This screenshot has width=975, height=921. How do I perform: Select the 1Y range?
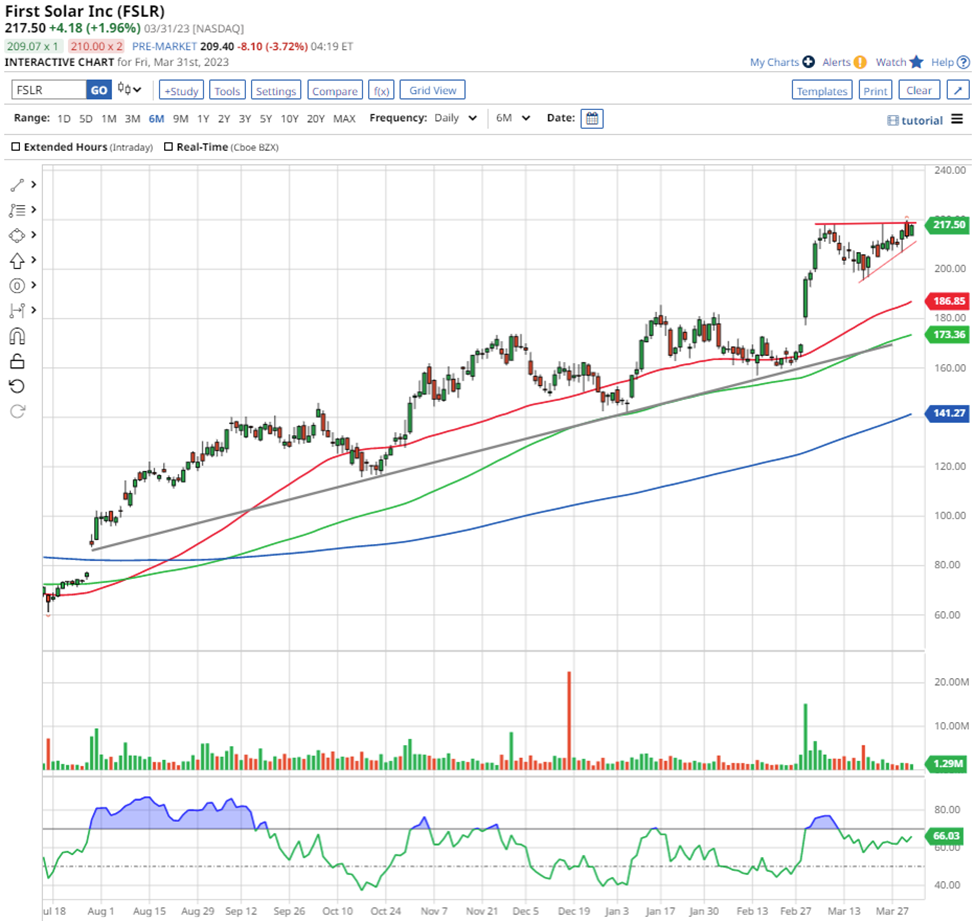click(203, 118)
